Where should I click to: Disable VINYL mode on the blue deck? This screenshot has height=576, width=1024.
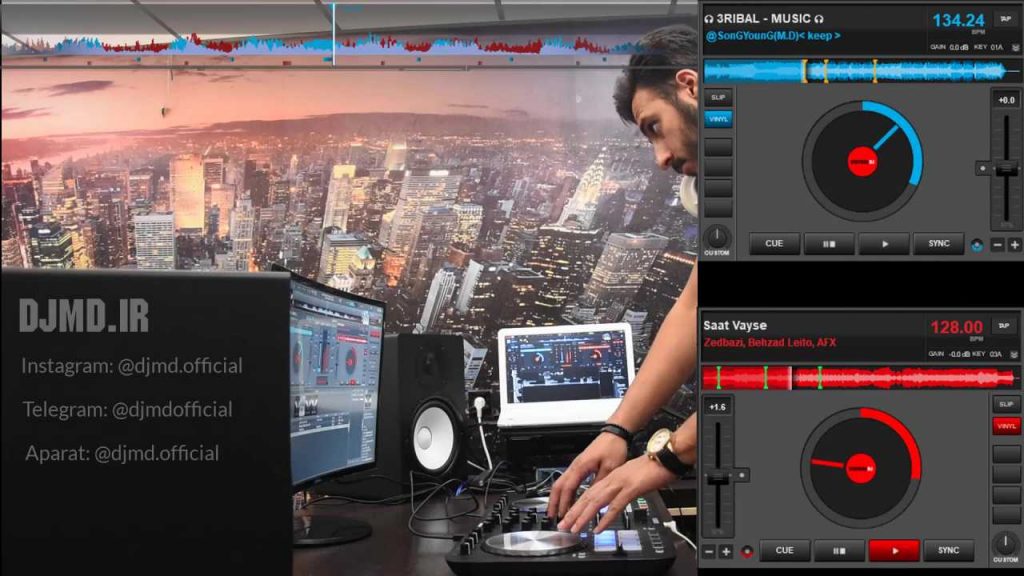point(718,119)
